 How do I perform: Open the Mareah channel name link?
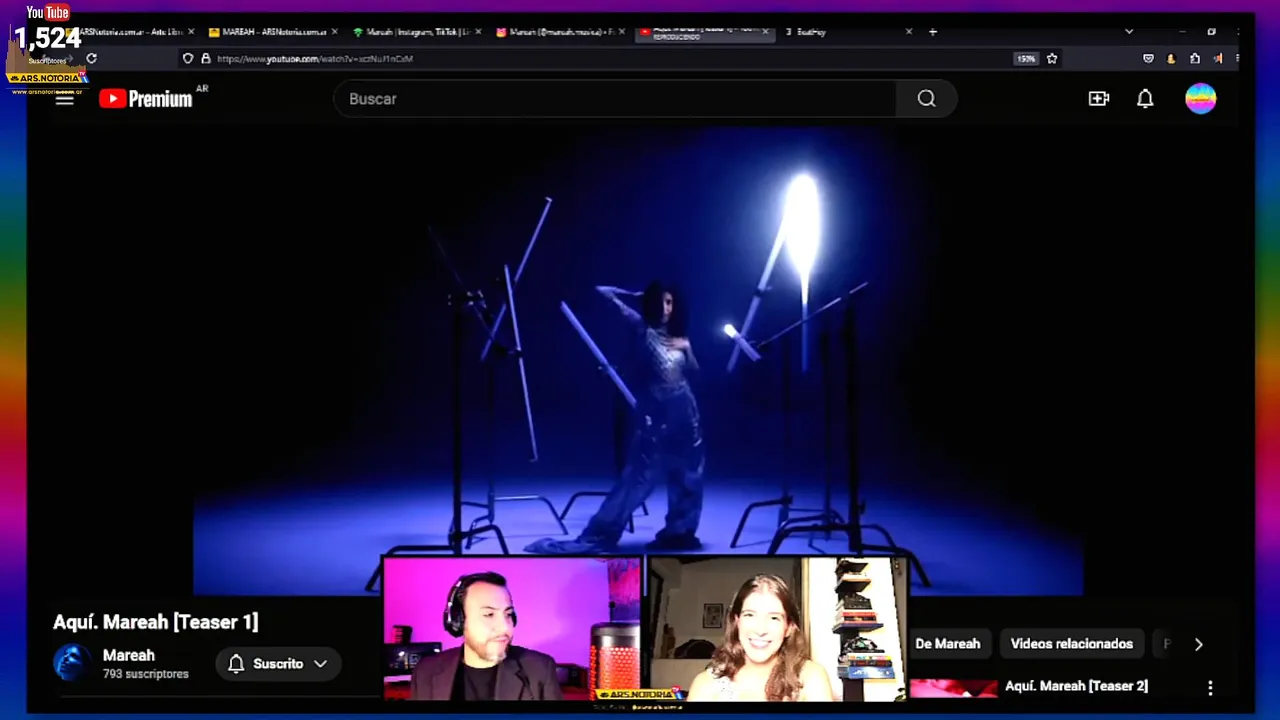pos(129,655)
